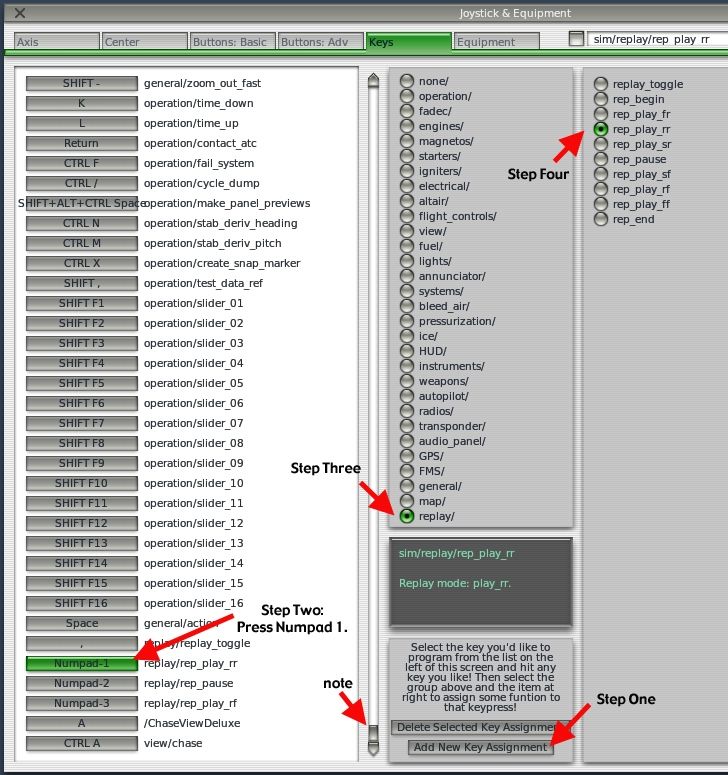Select the Numpad-1 key button
Screen dimensions: 728x775
coord(82,663)
